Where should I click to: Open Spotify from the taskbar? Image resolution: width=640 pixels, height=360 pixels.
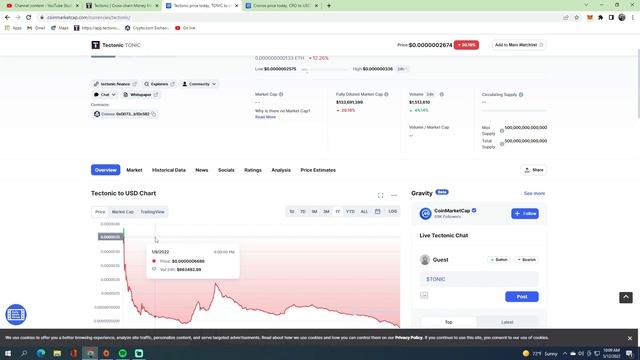(122, 353)
